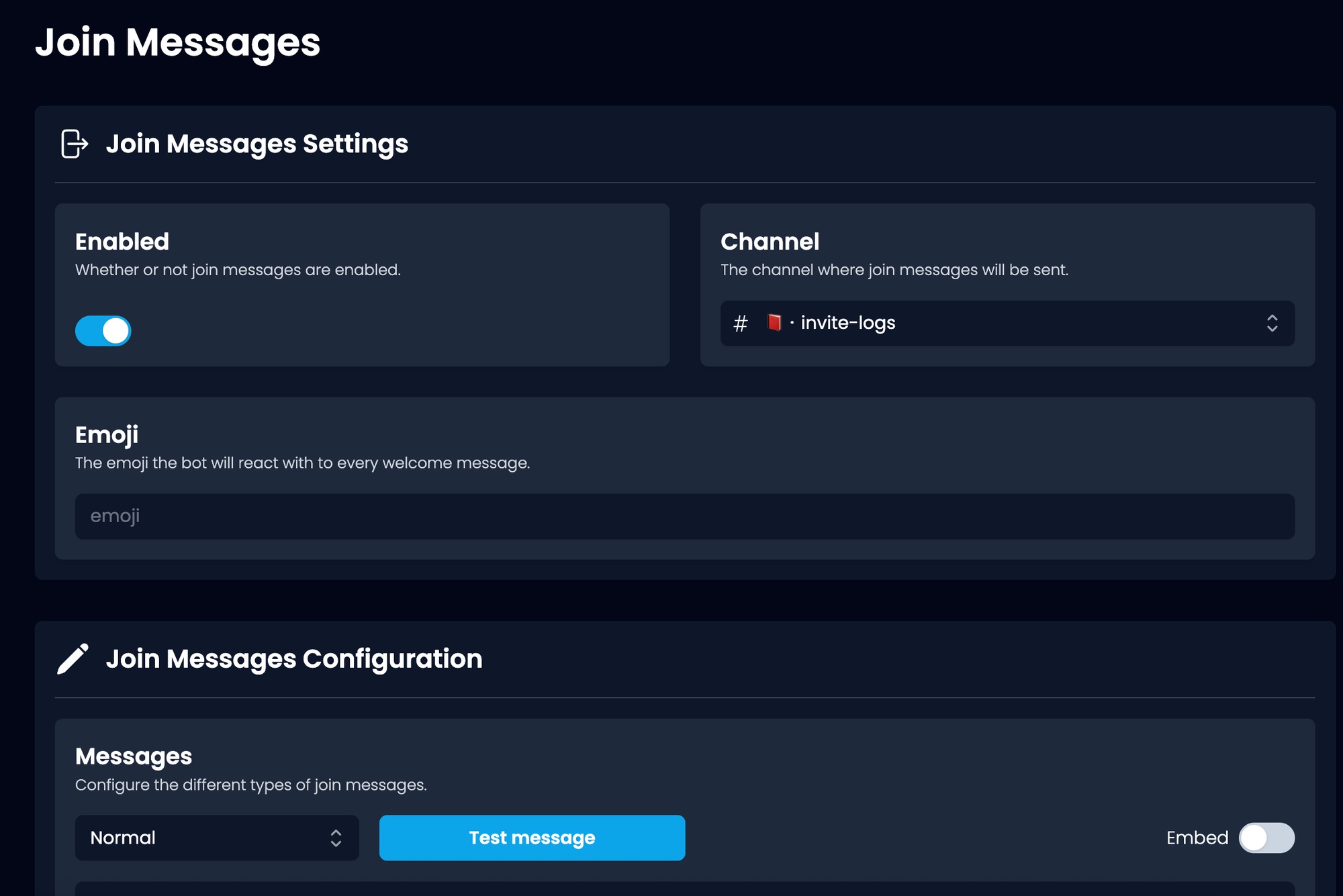This screenshot has width=1343, height=896.
Task: Click the Messages section title
Action: click(134, 756)
